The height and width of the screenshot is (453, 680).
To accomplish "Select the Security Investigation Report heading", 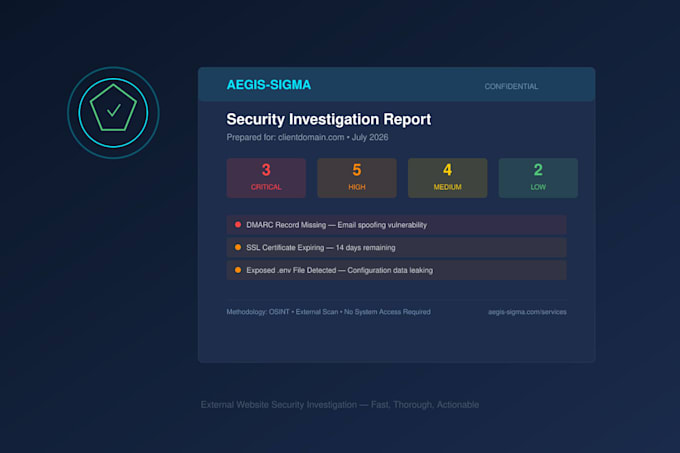I will (x=329, y=119).
